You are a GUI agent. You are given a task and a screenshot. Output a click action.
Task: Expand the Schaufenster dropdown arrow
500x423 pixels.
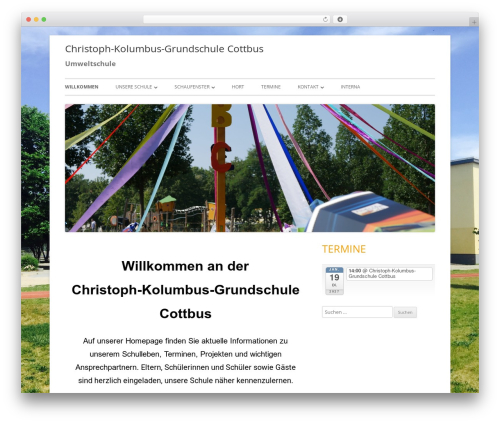click(213, 87)
